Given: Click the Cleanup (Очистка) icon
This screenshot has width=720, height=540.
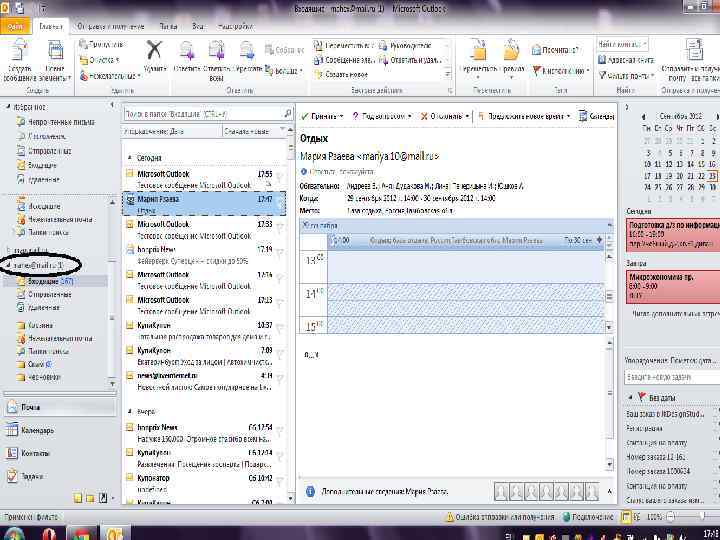Looking at the screenshot, I should 84,60.
